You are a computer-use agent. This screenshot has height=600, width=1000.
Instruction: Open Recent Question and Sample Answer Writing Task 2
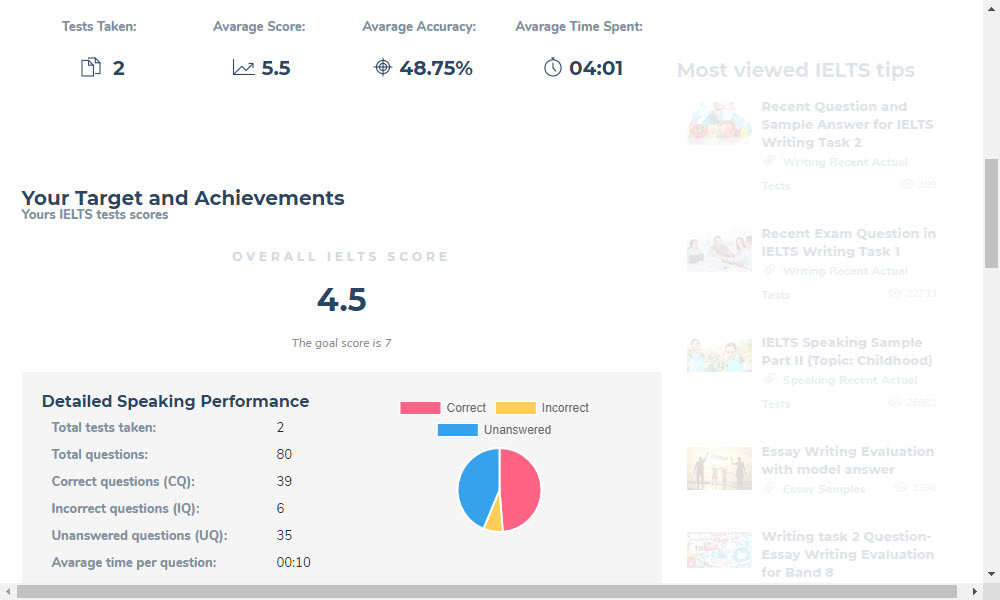tap(847, 124)
